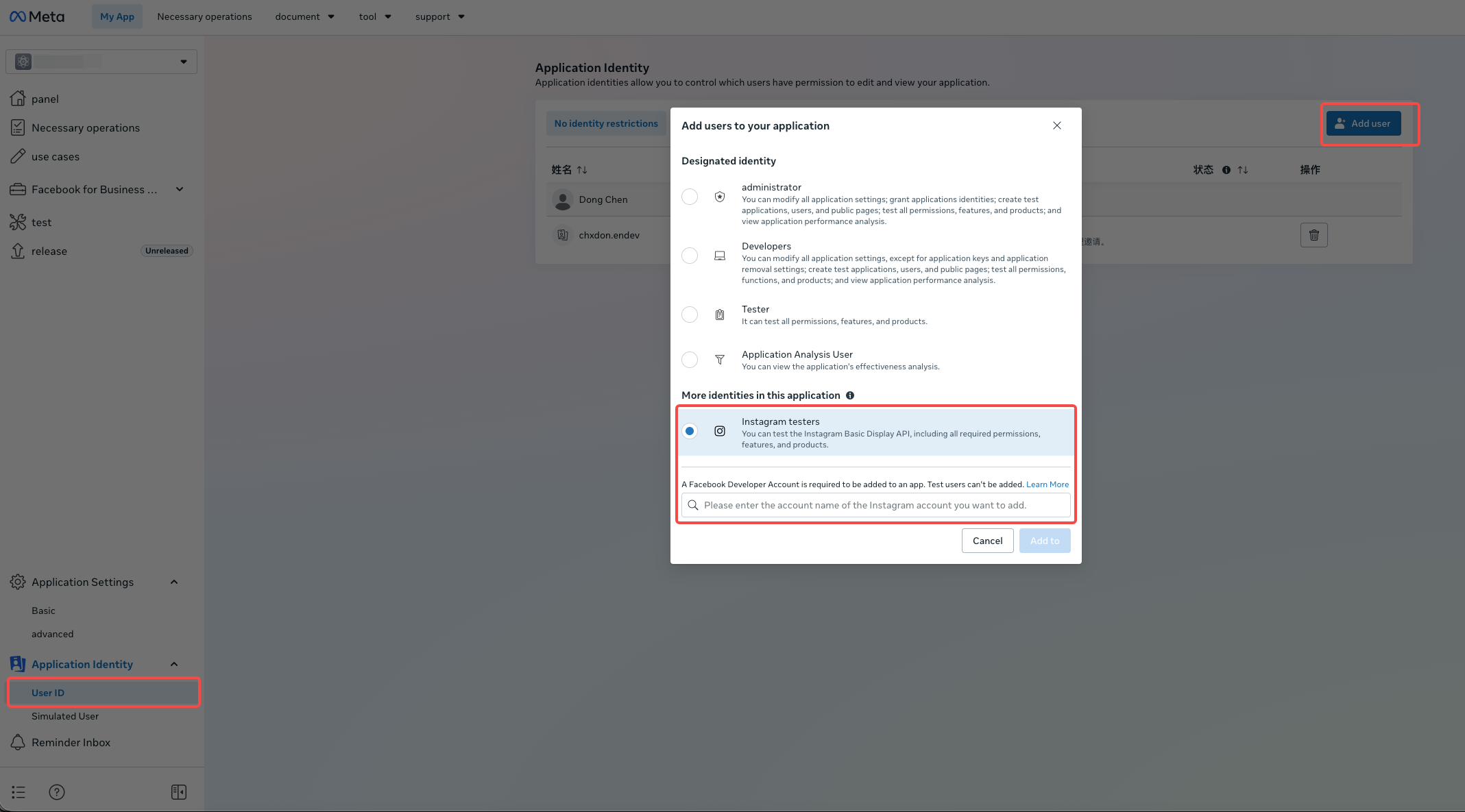
Task: Collapse sidebar using panel toggle icon
Action: [x=179, y=792]
